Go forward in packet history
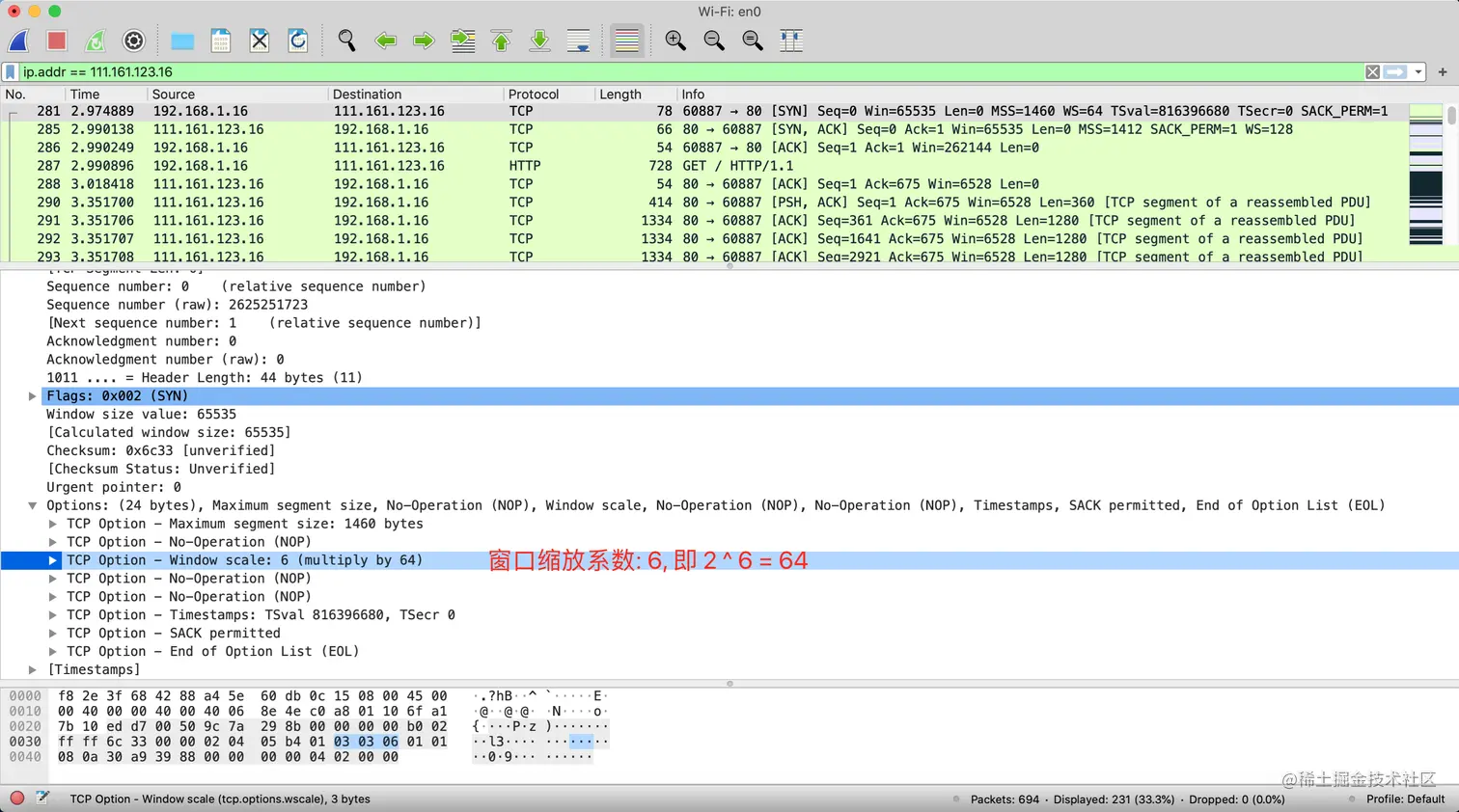1459x812 pixels. pyautogui.click(x=424, y=41)
